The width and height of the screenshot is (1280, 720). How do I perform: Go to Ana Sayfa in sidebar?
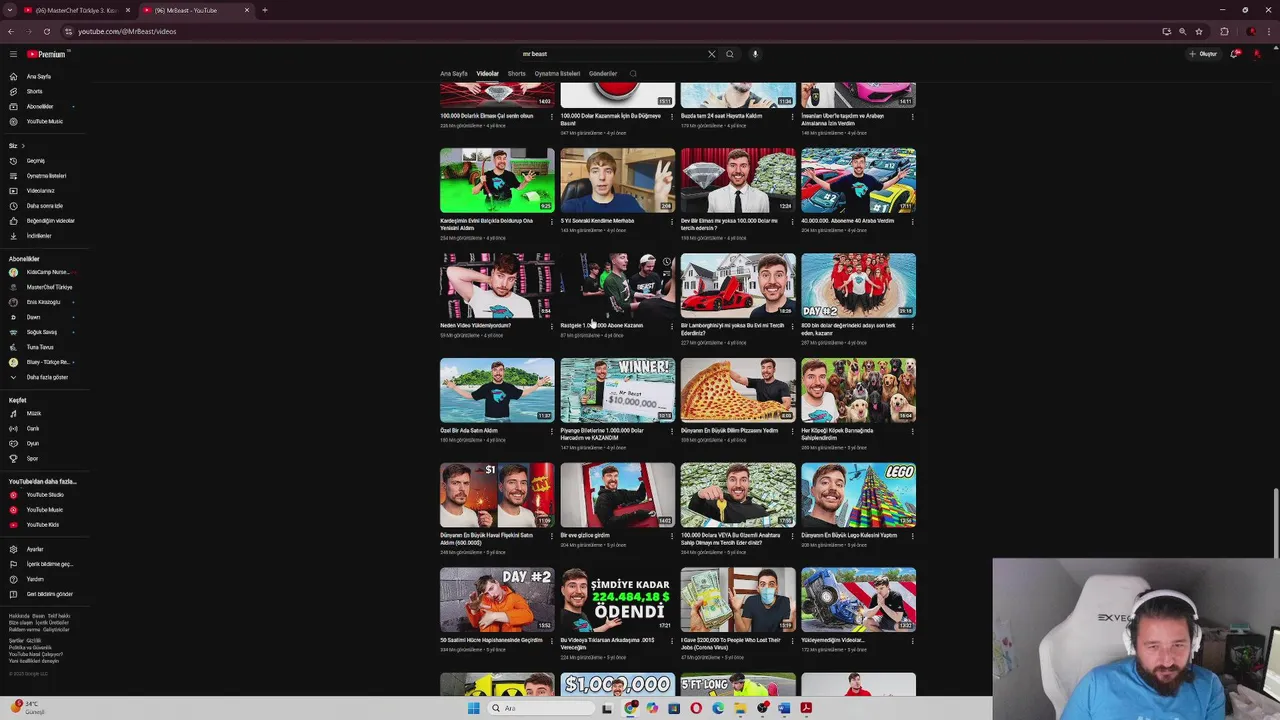[40, 76]
